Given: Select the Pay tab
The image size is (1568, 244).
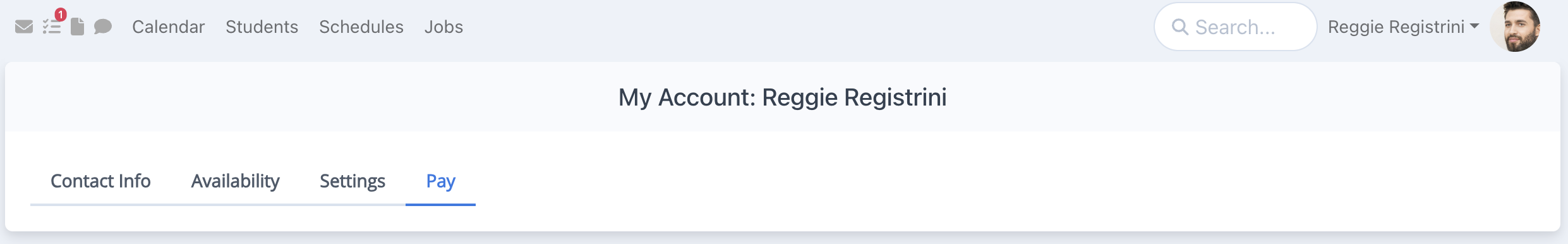Looking at the screenshot, I should pos(440,181).
